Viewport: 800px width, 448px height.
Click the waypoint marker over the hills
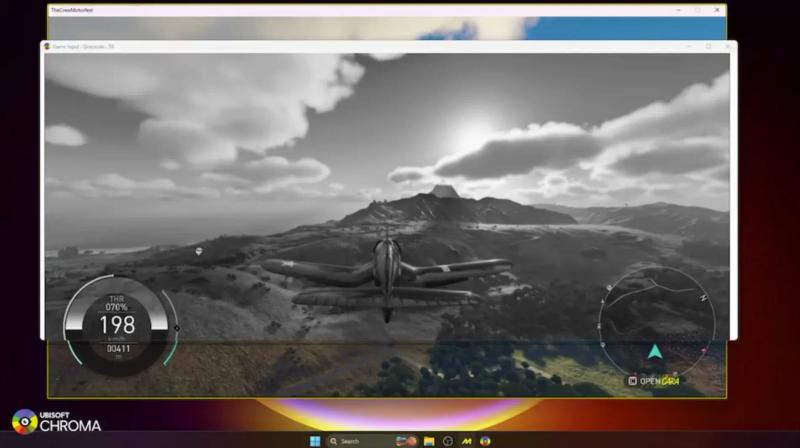pyautogui.click(x=199, y=251)
